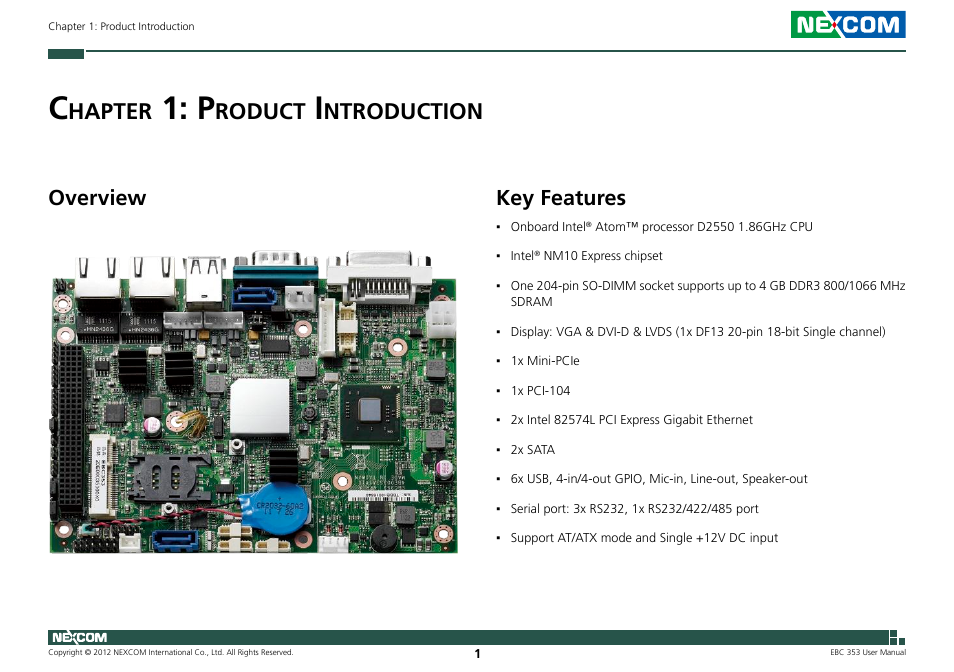Select 'Support AT/ATX mode and Single +12V DC input'
The height and width of the screenshot is (672, 954).
[x=644, y=538]
